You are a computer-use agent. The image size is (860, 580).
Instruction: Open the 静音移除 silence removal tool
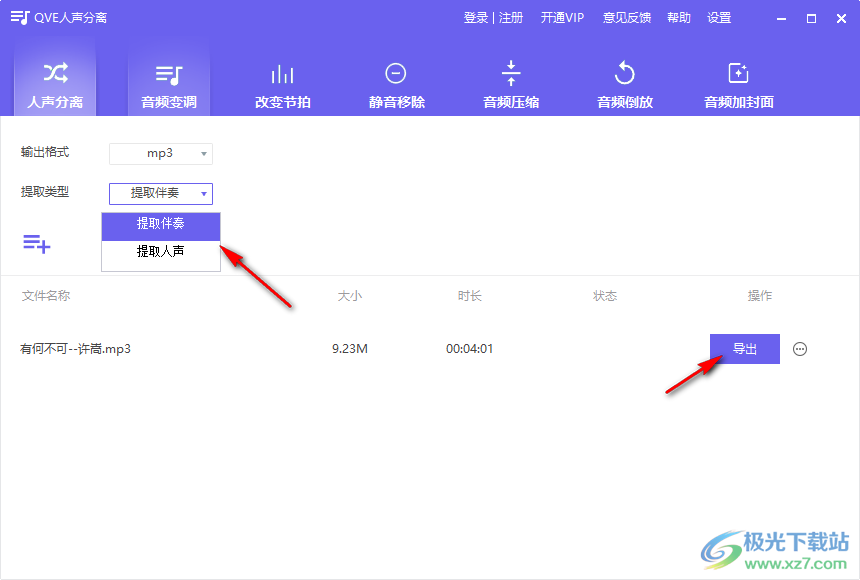tap(396, 85)
